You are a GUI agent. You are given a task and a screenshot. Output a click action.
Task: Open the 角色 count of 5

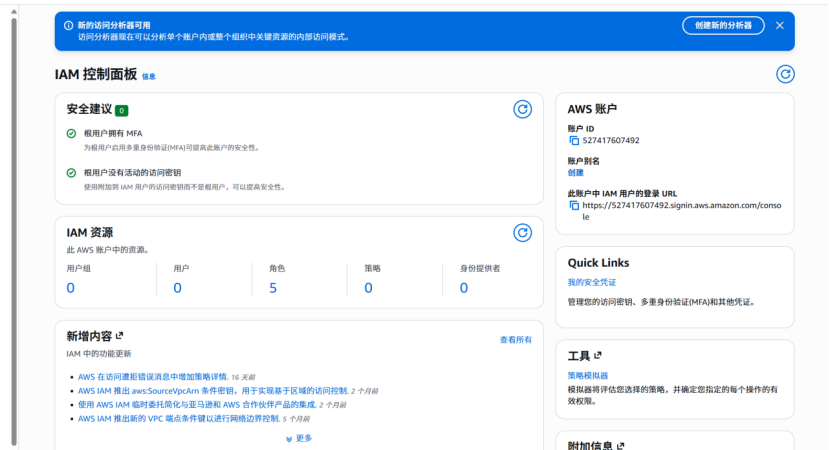[273, 288]
